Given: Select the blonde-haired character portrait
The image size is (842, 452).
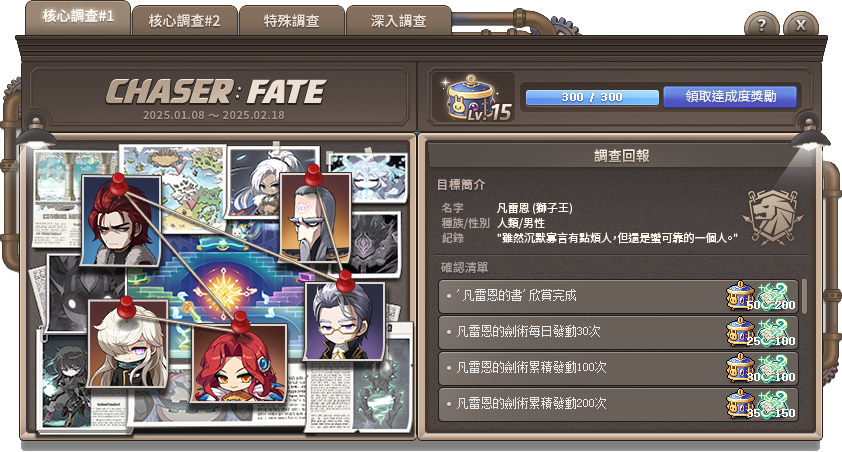Looking at the screenshot, I should pos(128,344).
